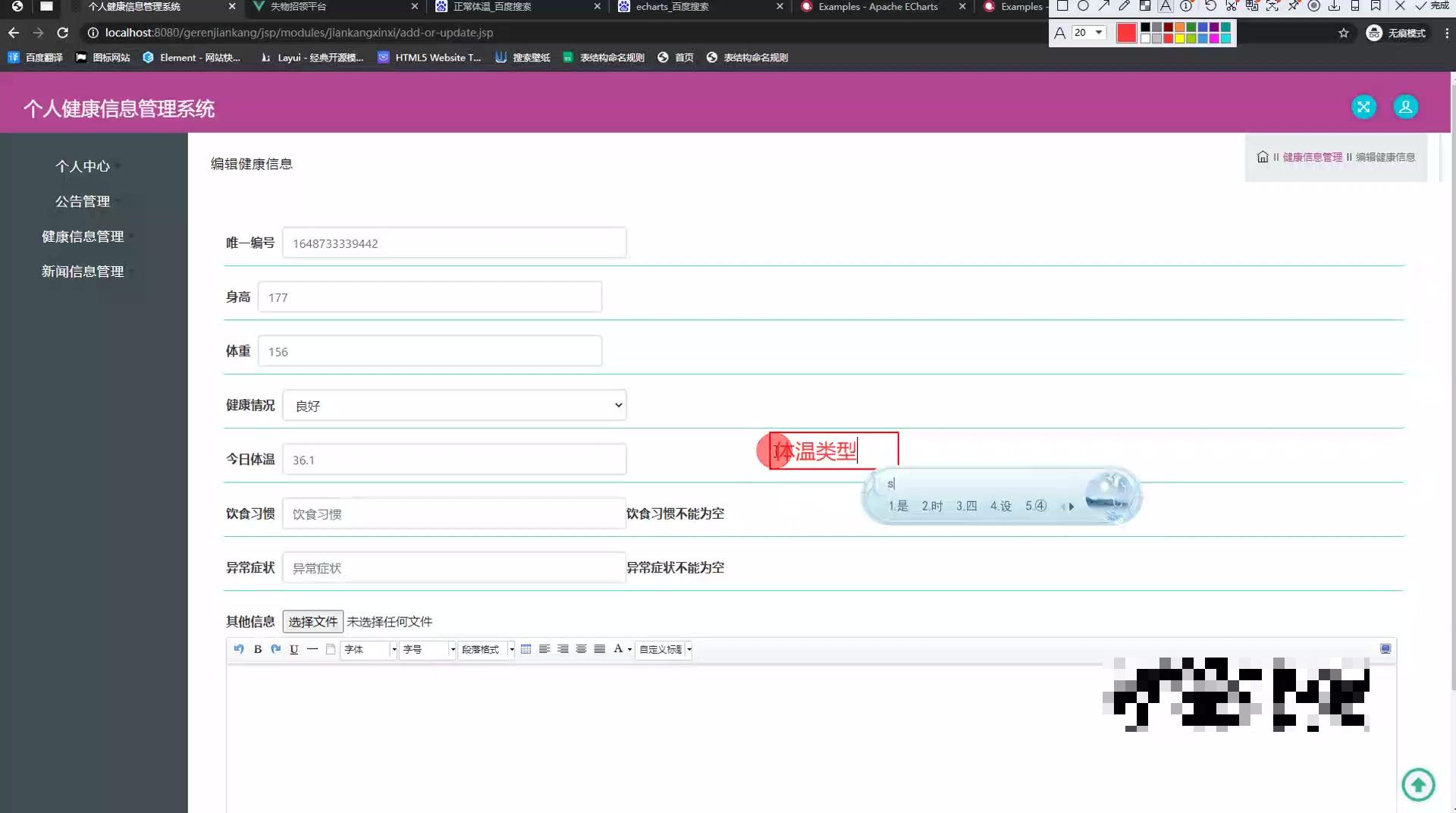Open the 百度翻译 bookmark
Screen dimensions: 1456x813
click(36, 58)
